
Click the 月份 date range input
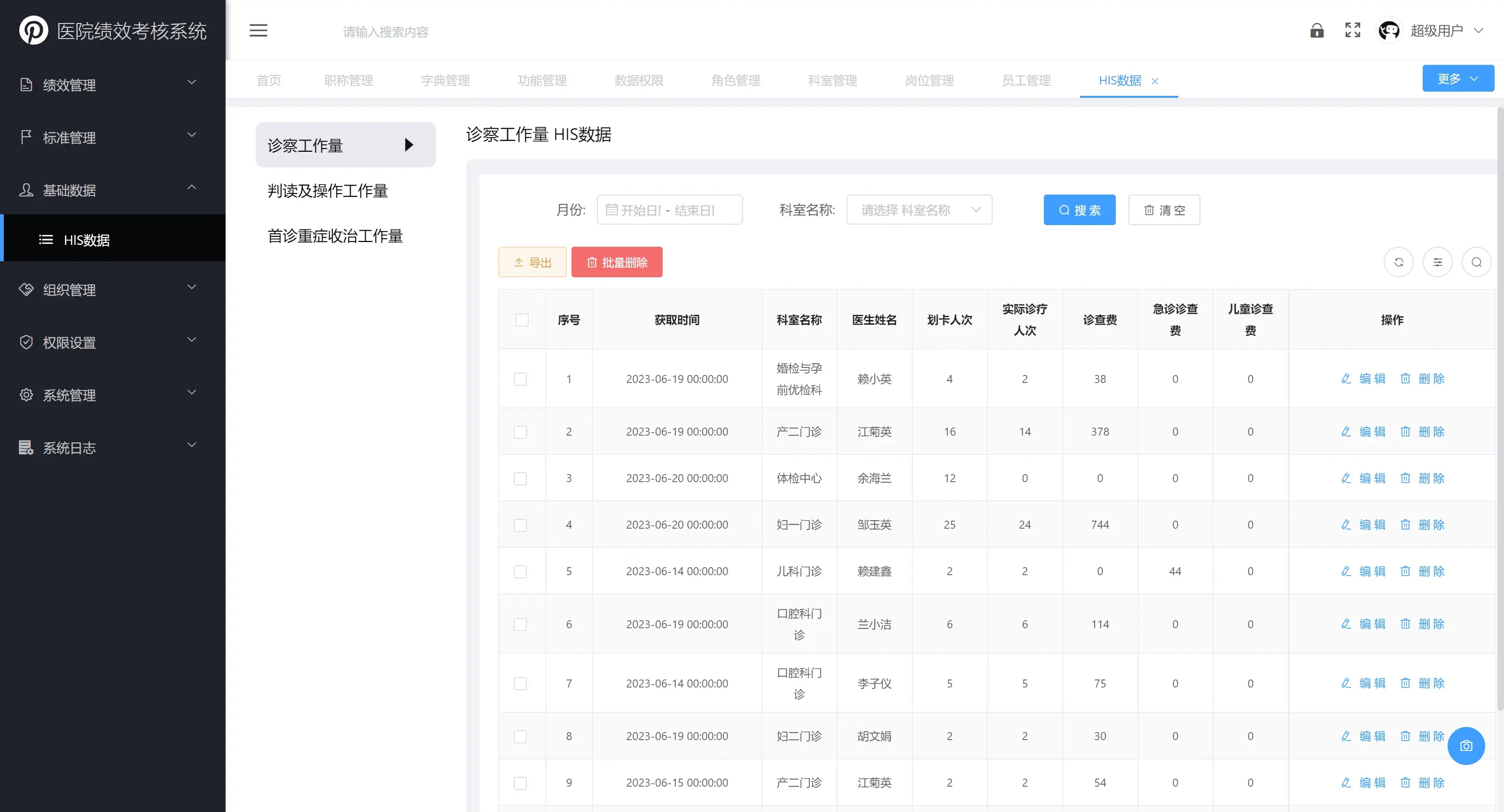click(670, 210)
